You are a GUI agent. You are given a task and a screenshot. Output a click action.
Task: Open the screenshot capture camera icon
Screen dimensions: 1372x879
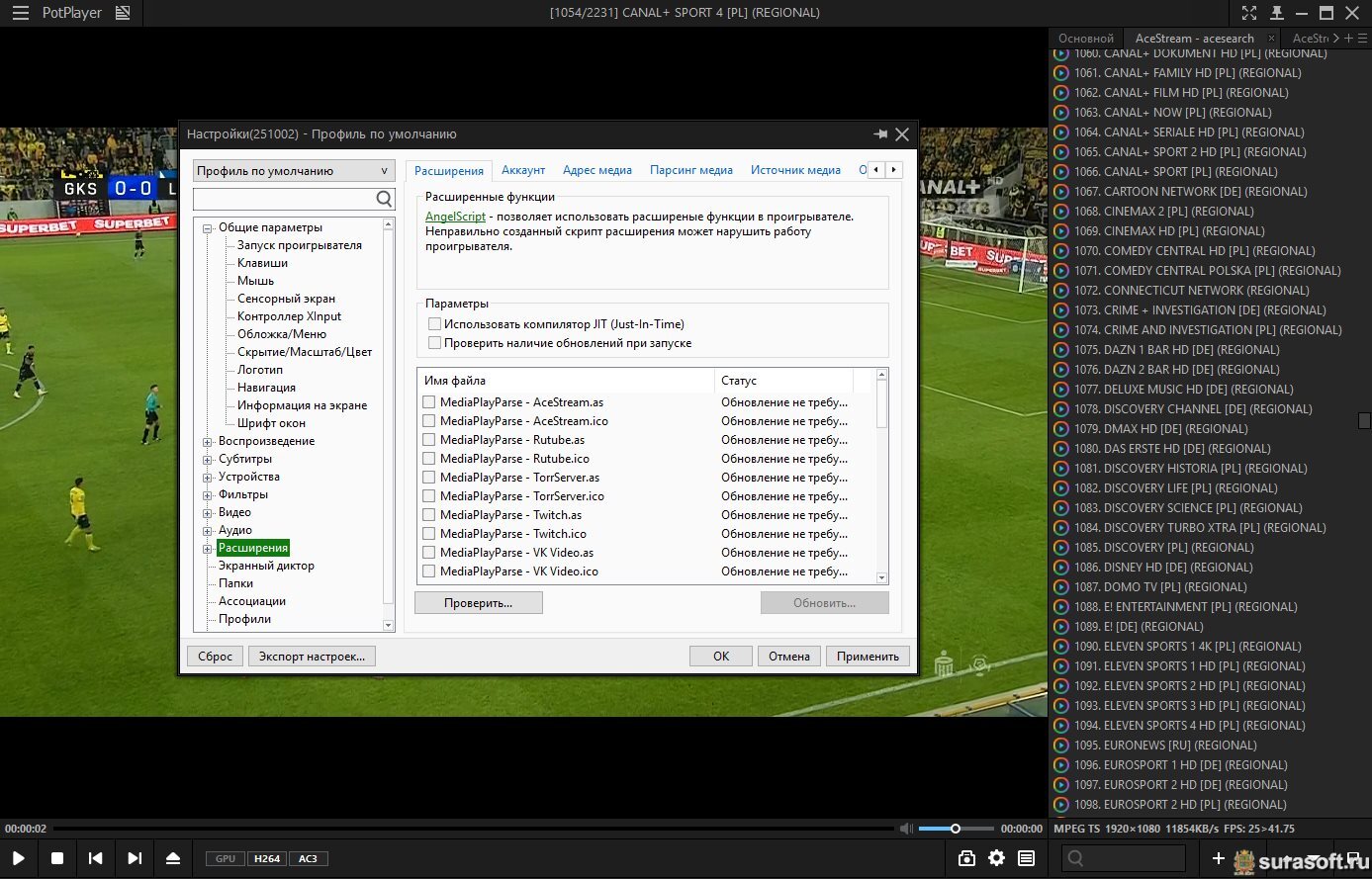tap(966, 858)
